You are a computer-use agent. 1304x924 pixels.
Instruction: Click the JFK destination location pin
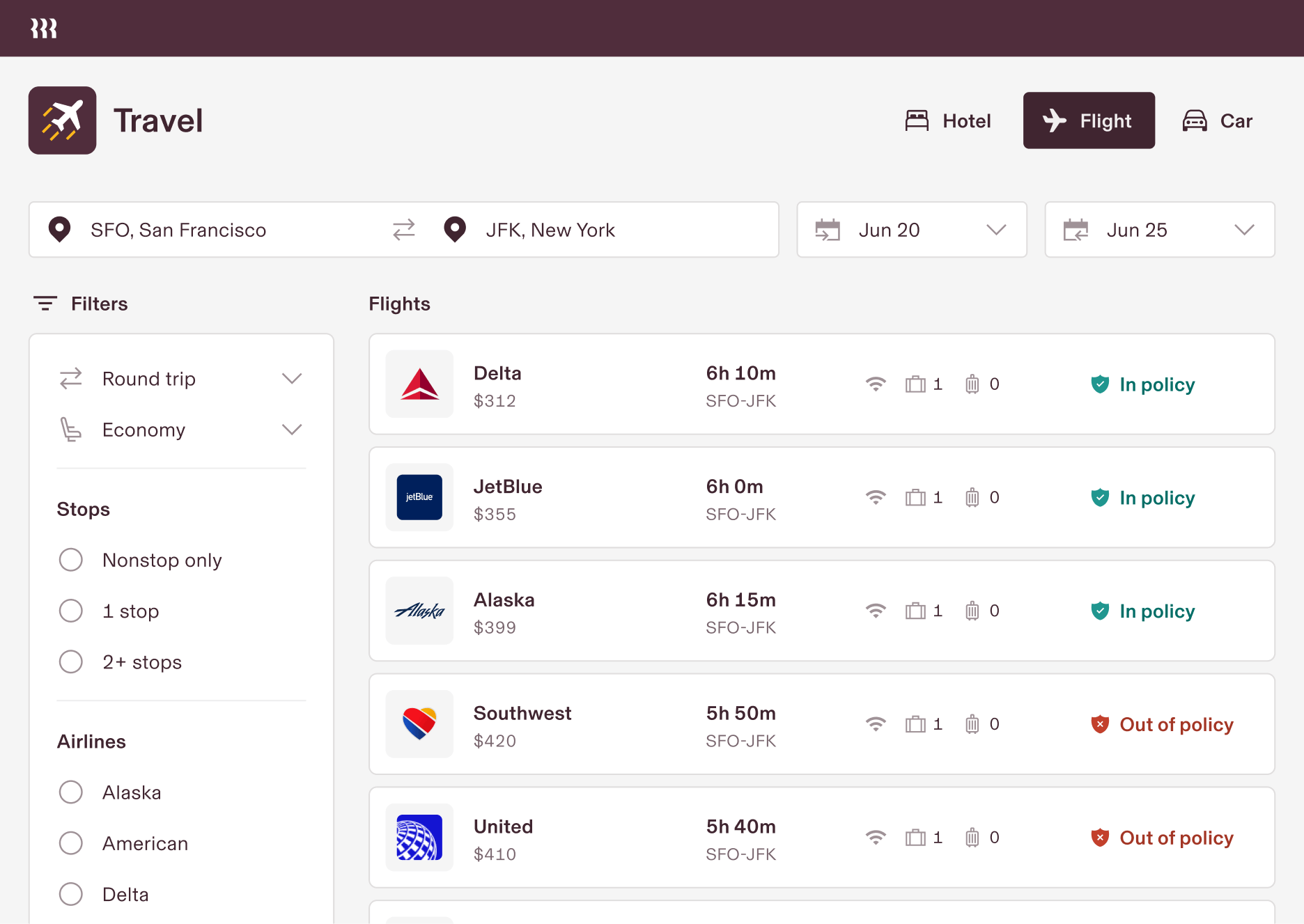click(x=455, y=230)
